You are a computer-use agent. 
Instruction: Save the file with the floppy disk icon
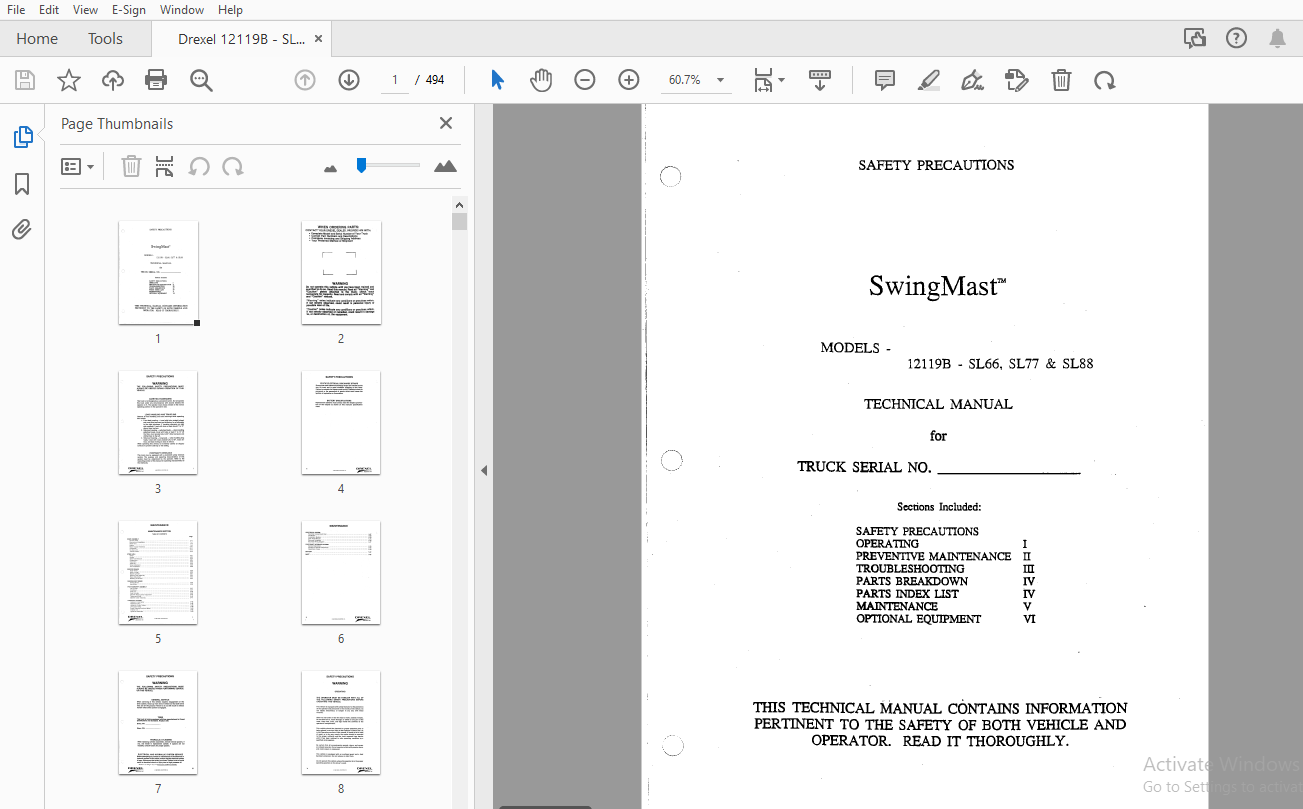coord(25,80)
